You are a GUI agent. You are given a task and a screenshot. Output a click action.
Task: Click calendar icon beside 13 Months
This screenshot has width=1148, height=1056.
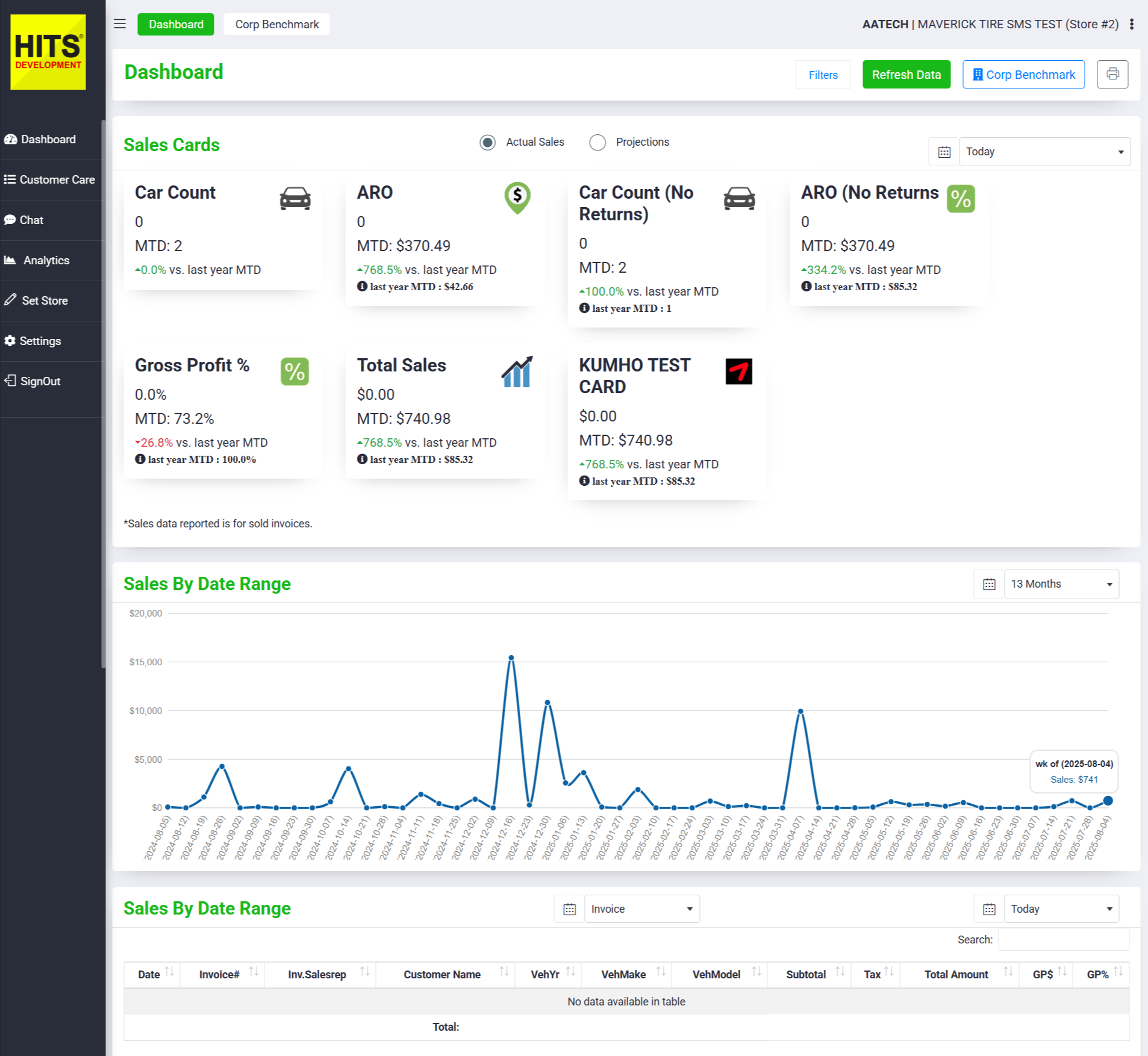[x=989, y=584]
